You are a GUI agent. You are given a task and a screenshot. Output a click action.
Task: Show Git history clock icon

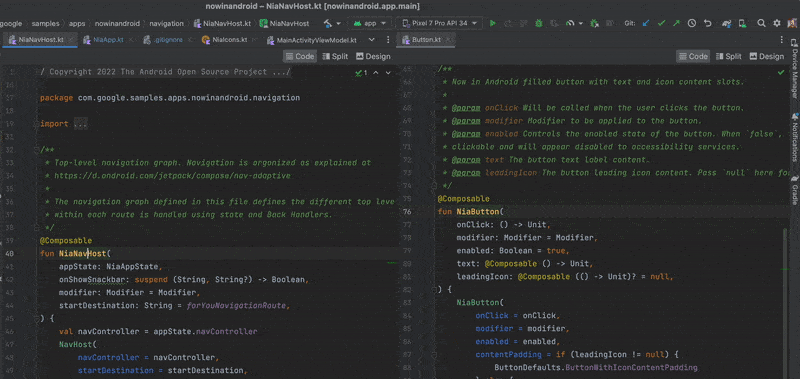click(x=692, y=23)
